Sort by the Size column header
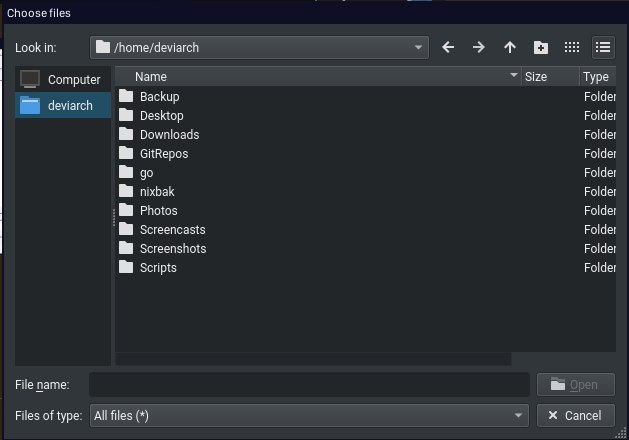The image size is (629, 440). (x=550, y=77)
